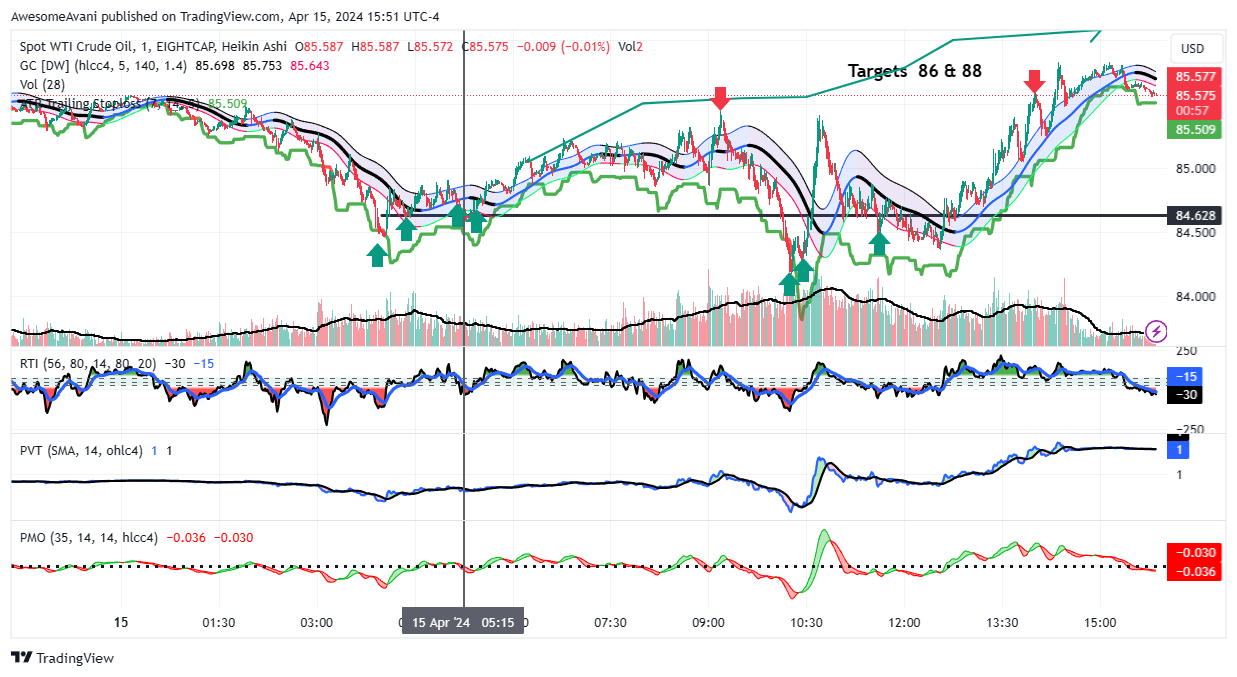Click the 85.698 GC indicator value
The height and width of the screenshot is (677, 1237).
pyautogui.click(x=215, y=65)
